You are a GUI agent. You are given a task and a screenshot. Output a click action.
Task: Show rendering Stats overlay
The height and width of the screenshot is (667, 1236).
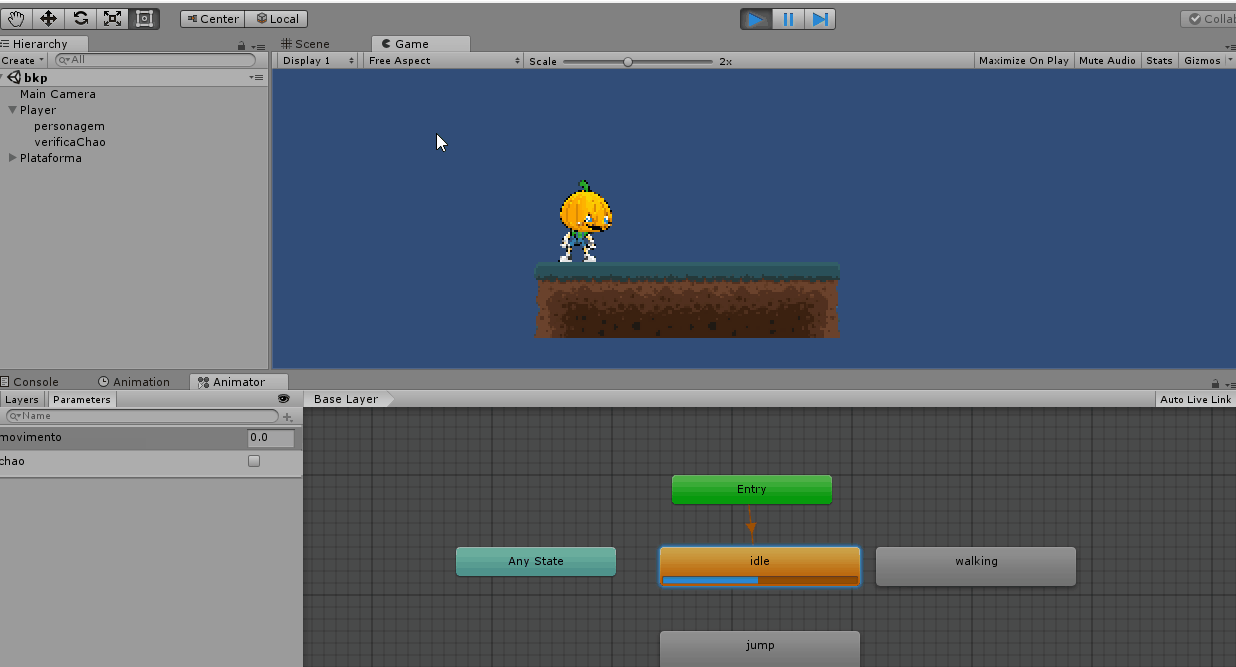1159,60
